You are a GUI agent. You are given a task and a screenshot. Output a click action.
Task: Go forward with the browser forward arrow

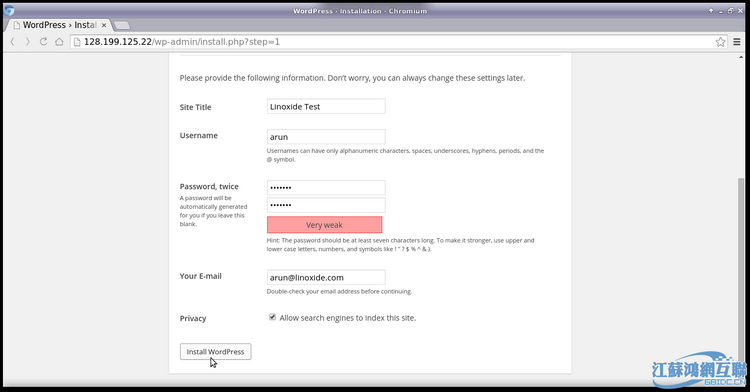28,42
